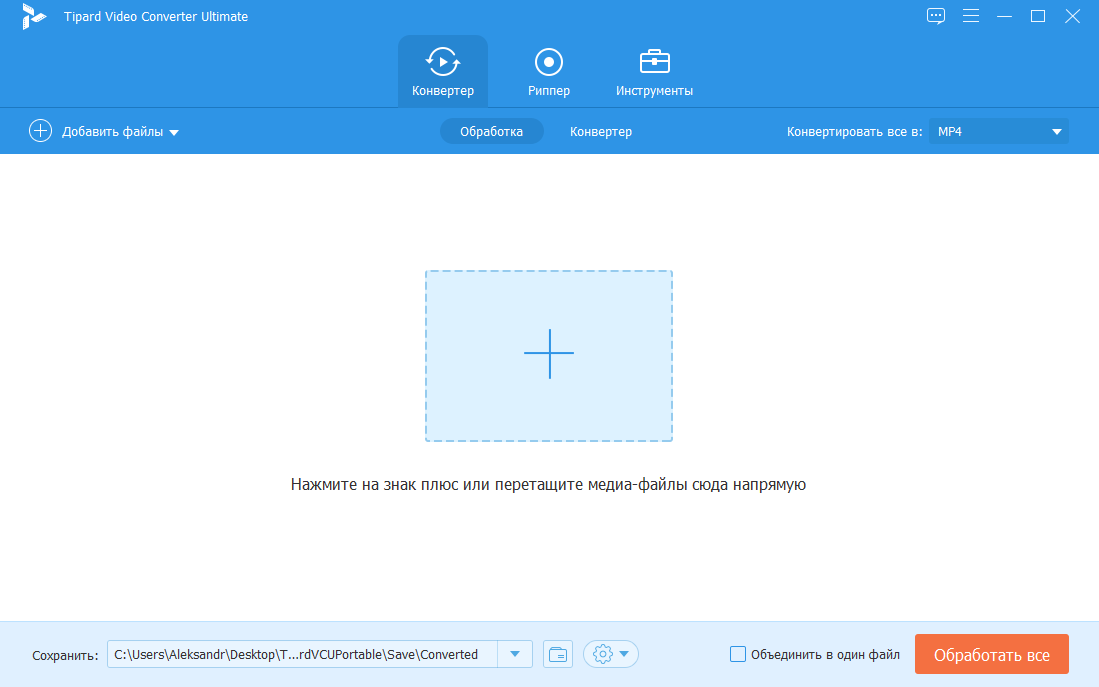Select the Обработка sub-tab
Viewport: 1099px width, 687px height.
coord(491,131)
